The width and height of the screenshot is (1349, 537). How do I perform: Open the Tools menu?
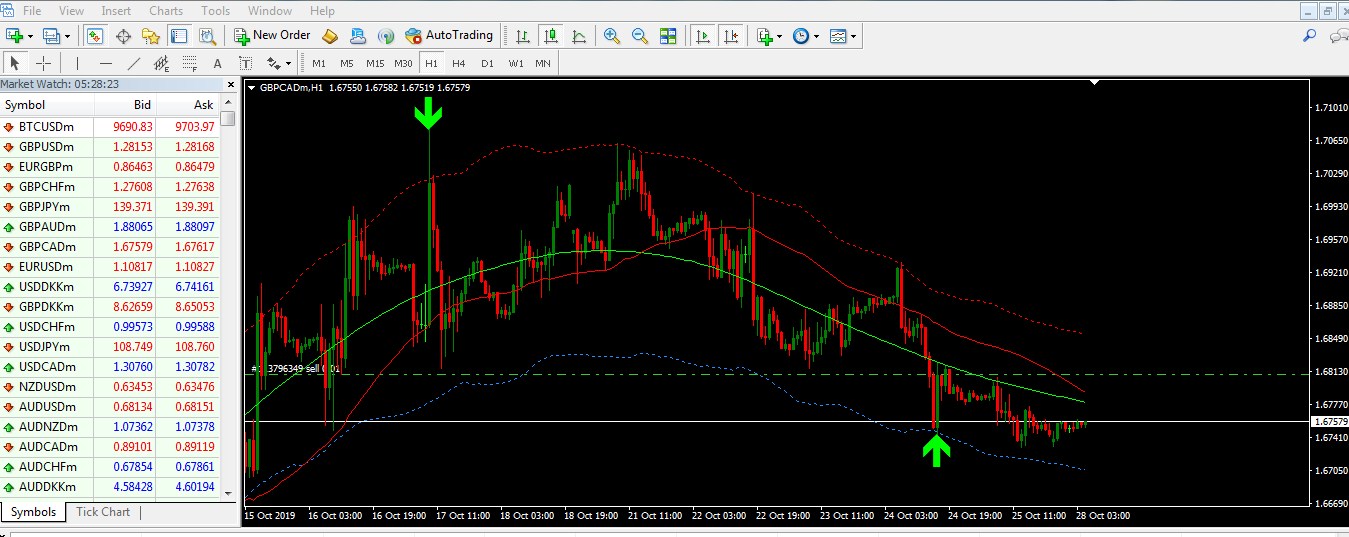(x=215, y=11)
